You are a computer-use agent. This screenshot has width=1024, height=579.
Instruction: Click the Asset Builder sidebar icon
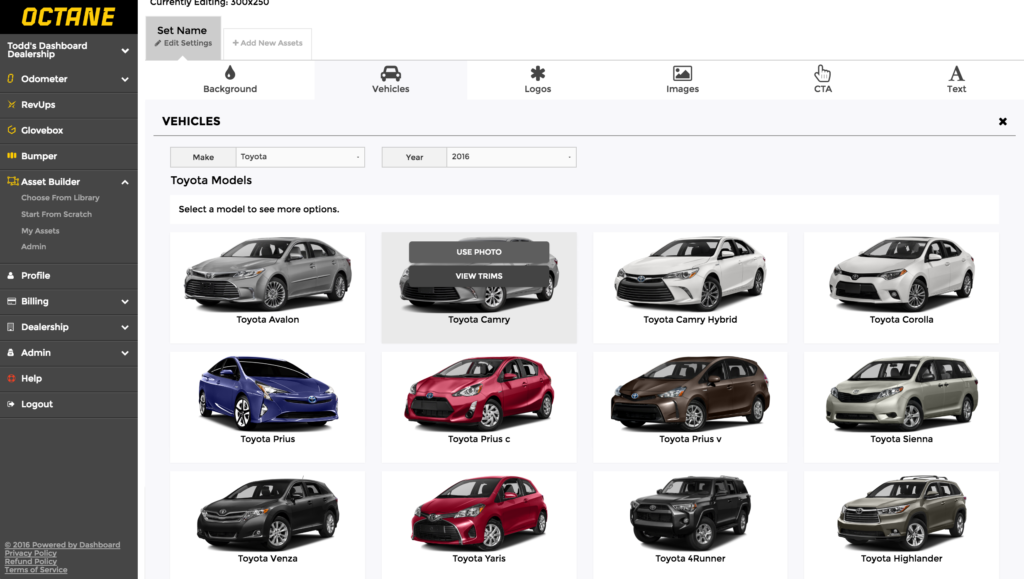12,181
